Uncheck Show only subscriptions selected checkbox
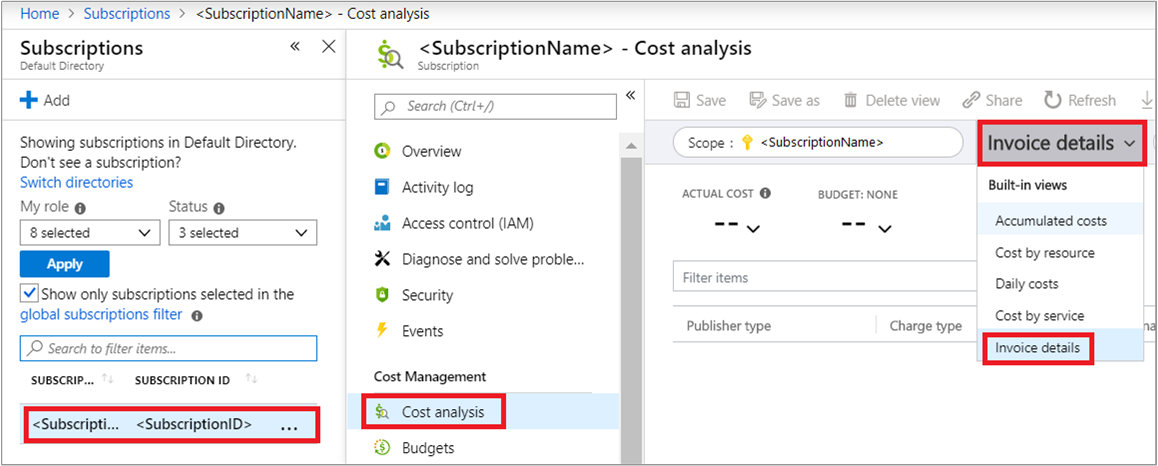This screenshot has height=466, width=1158. click(29, 294)
